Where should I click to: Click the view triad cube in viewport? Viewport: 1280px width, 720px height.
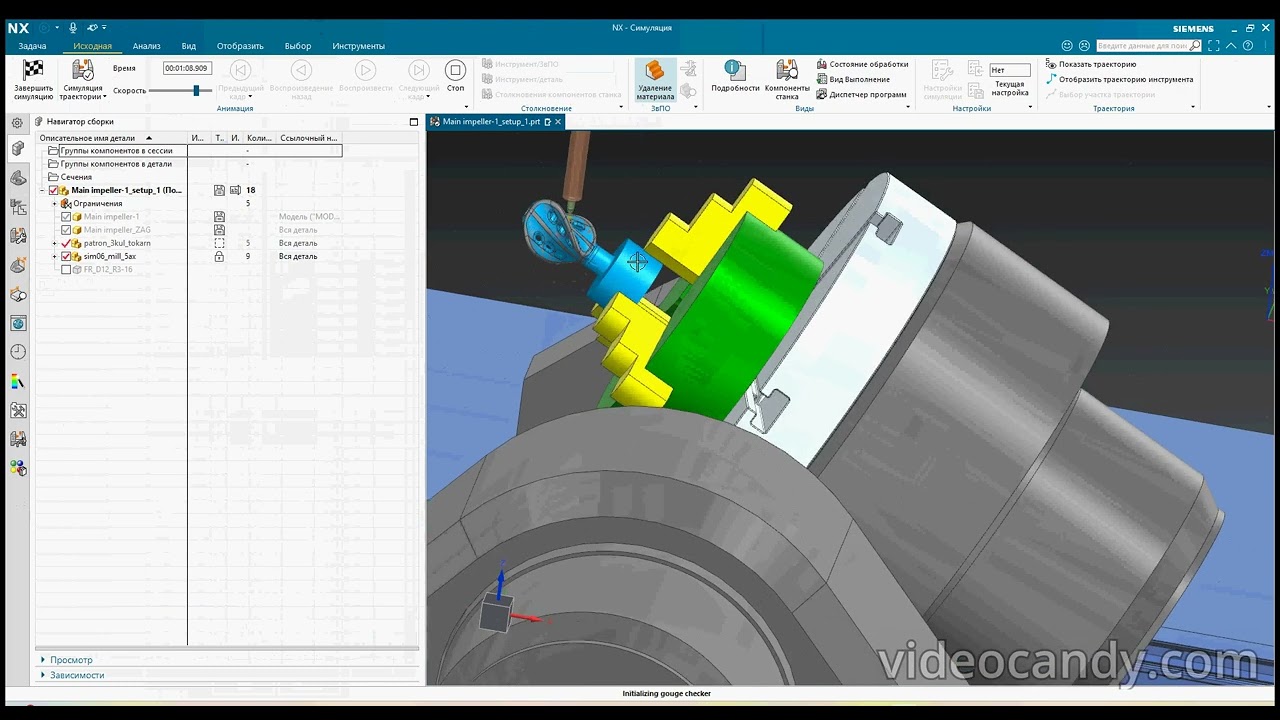point(496,614)
